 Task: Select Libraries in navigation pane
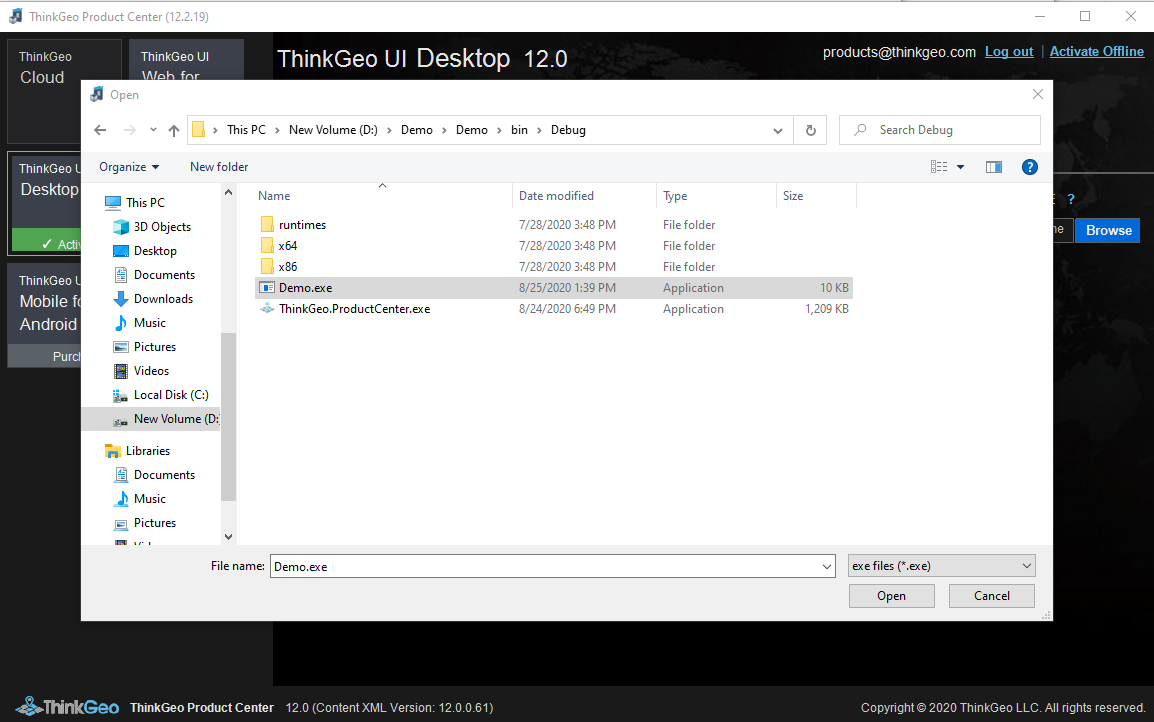pyautogui.click(x=138, y=451)
